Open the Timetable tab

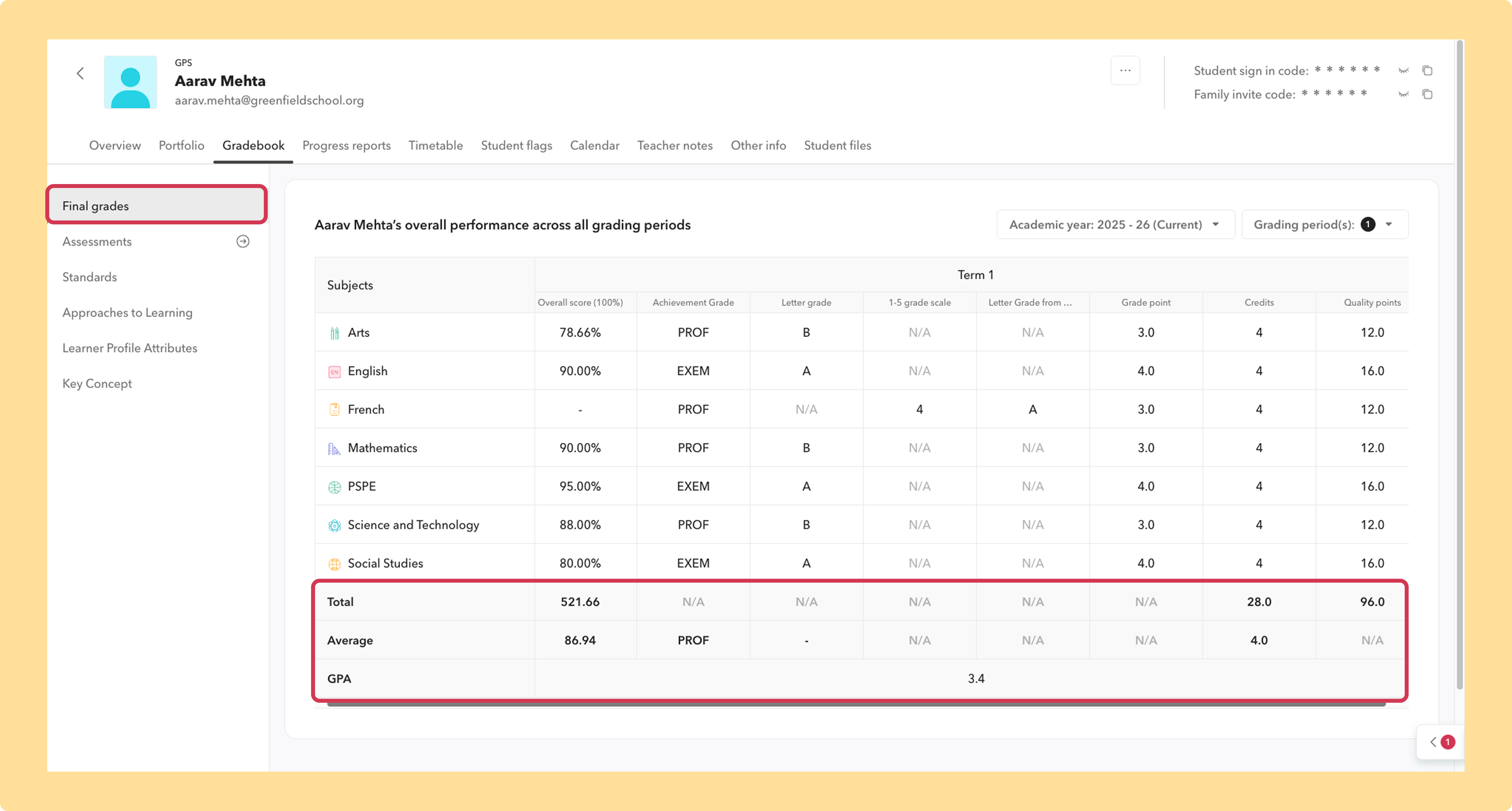pos(436,145)
